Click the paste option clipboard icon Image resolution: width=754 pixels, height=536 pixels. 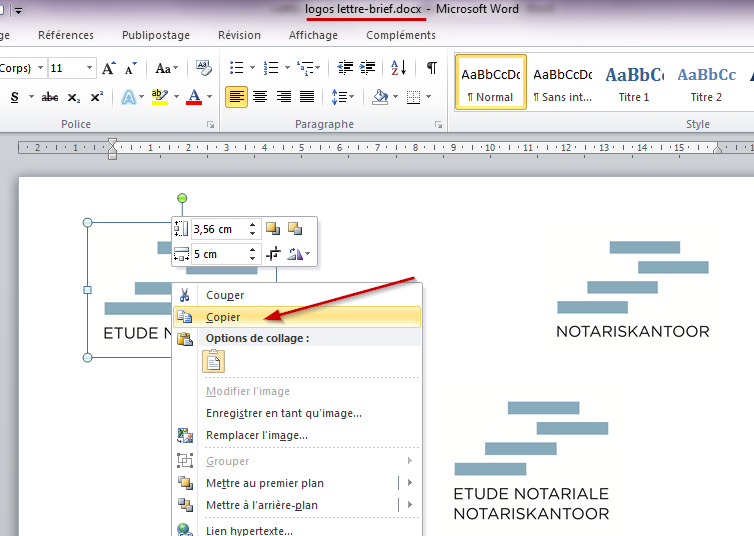[214, 361]
